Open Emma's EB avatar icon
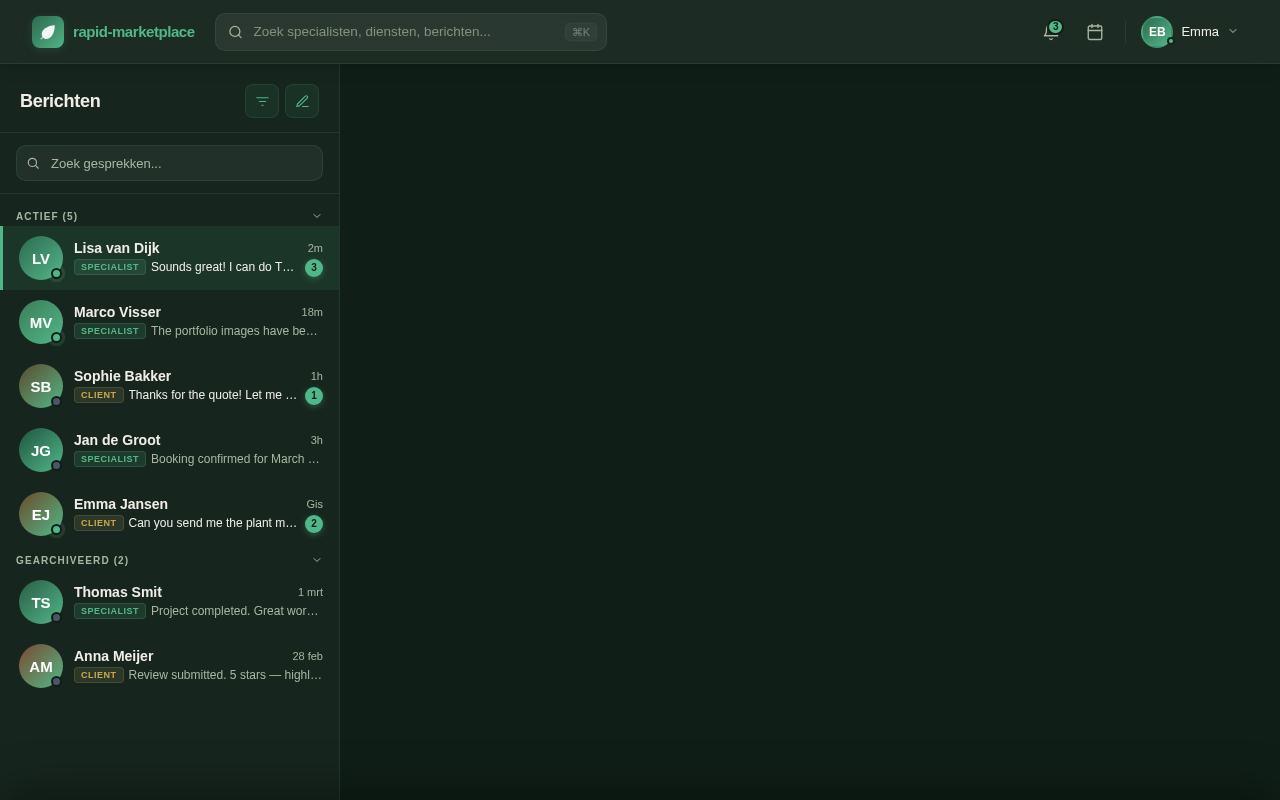The image size is (1280, 800). click(1157, 32)
